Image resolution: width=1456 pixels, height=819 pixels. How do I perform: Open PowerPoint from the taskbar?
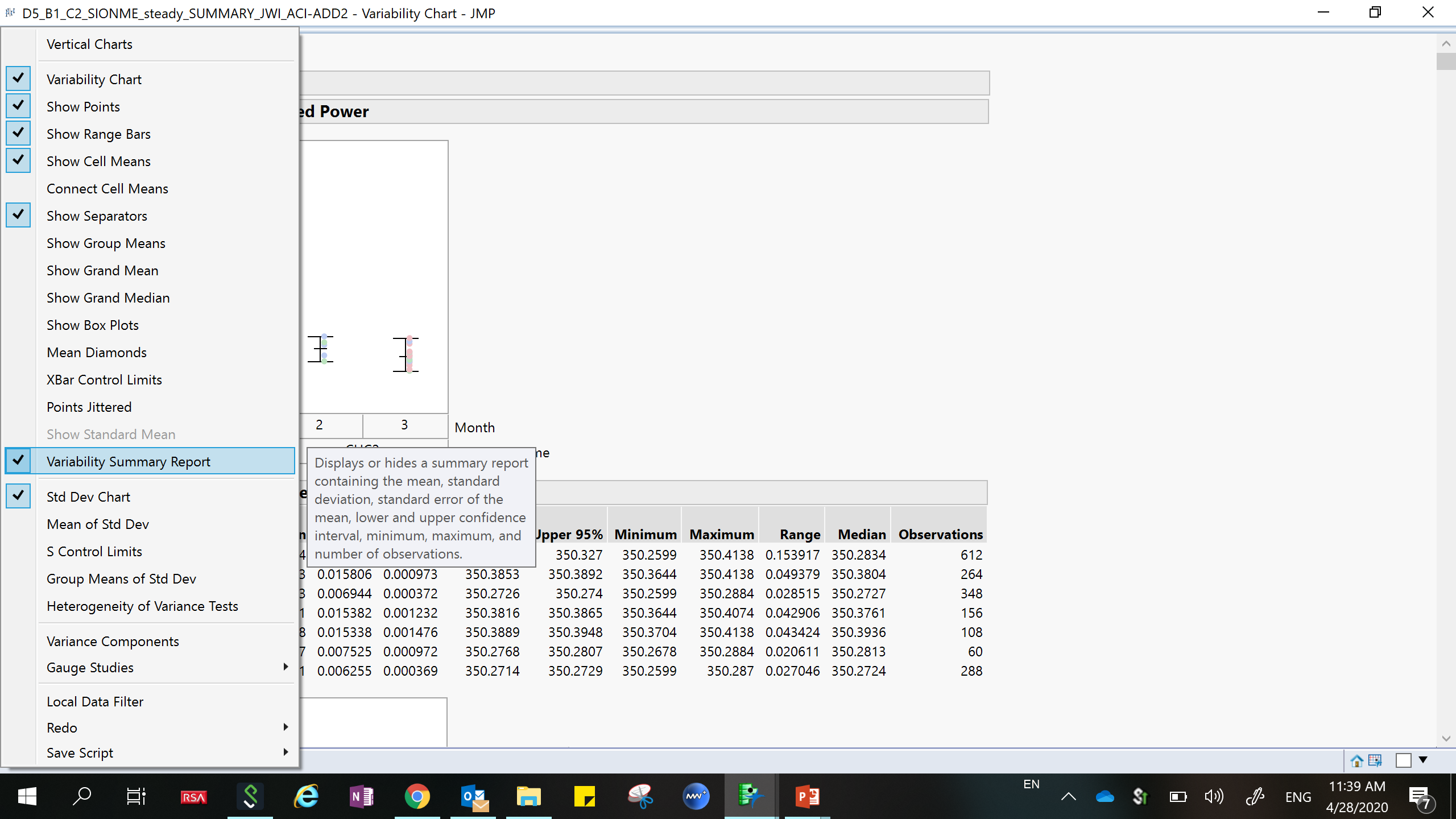pyautogui.click(x=807, y=796)
